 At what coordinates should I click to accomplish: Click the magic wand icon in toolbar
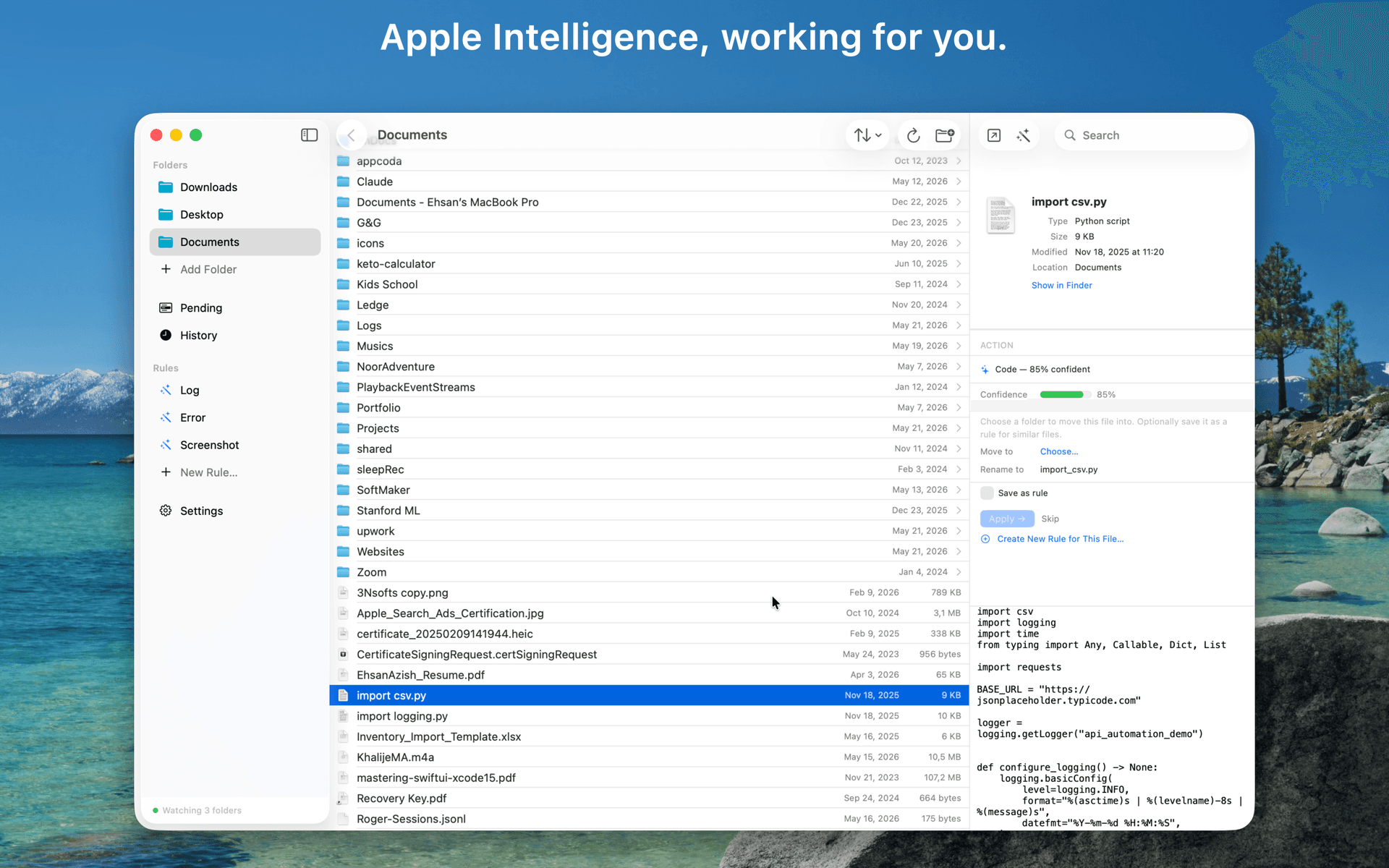[1023, 135]
